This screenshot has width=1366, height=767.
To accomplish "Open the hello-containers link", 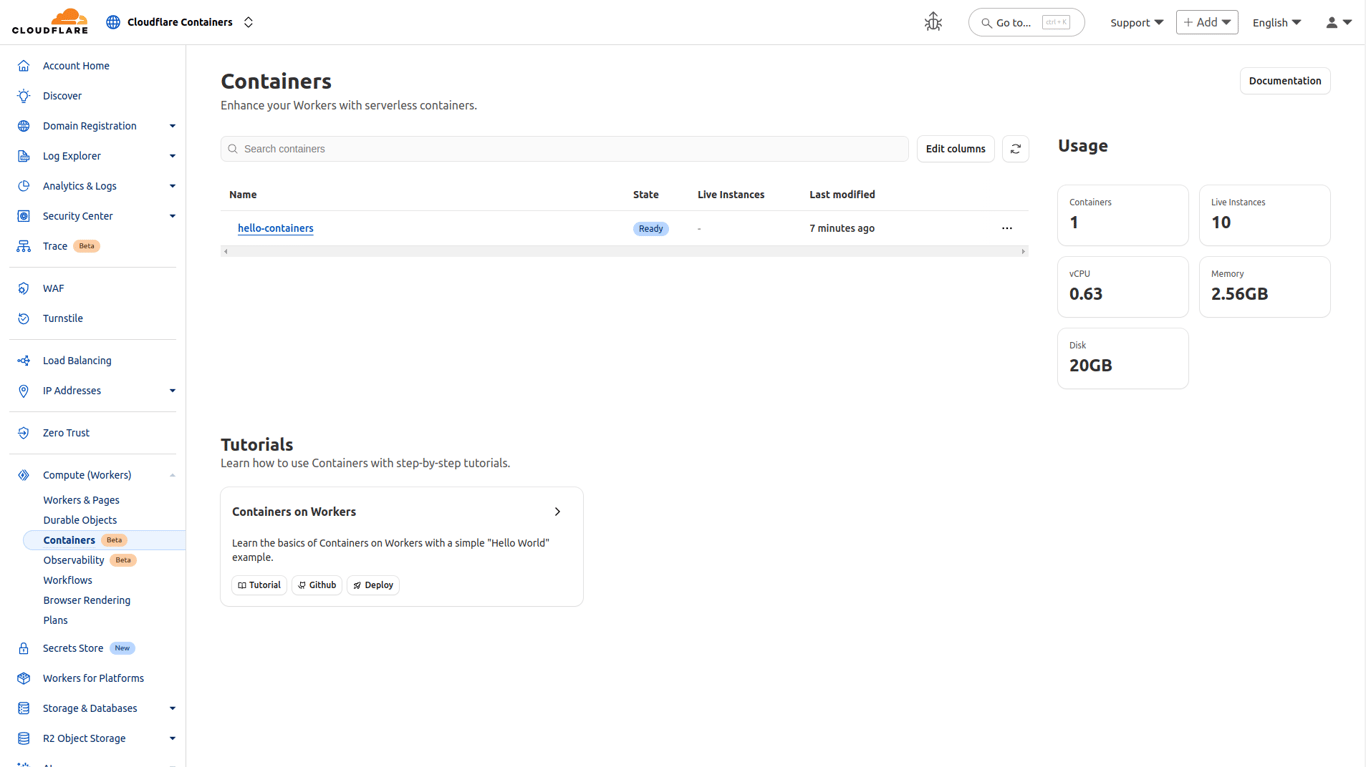I will 275,229.
